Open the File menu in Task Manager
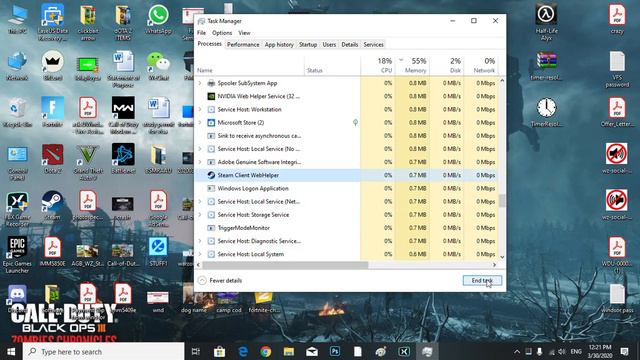Image resolution: width=640 pixels, height=360 pixels. point(202,33)
